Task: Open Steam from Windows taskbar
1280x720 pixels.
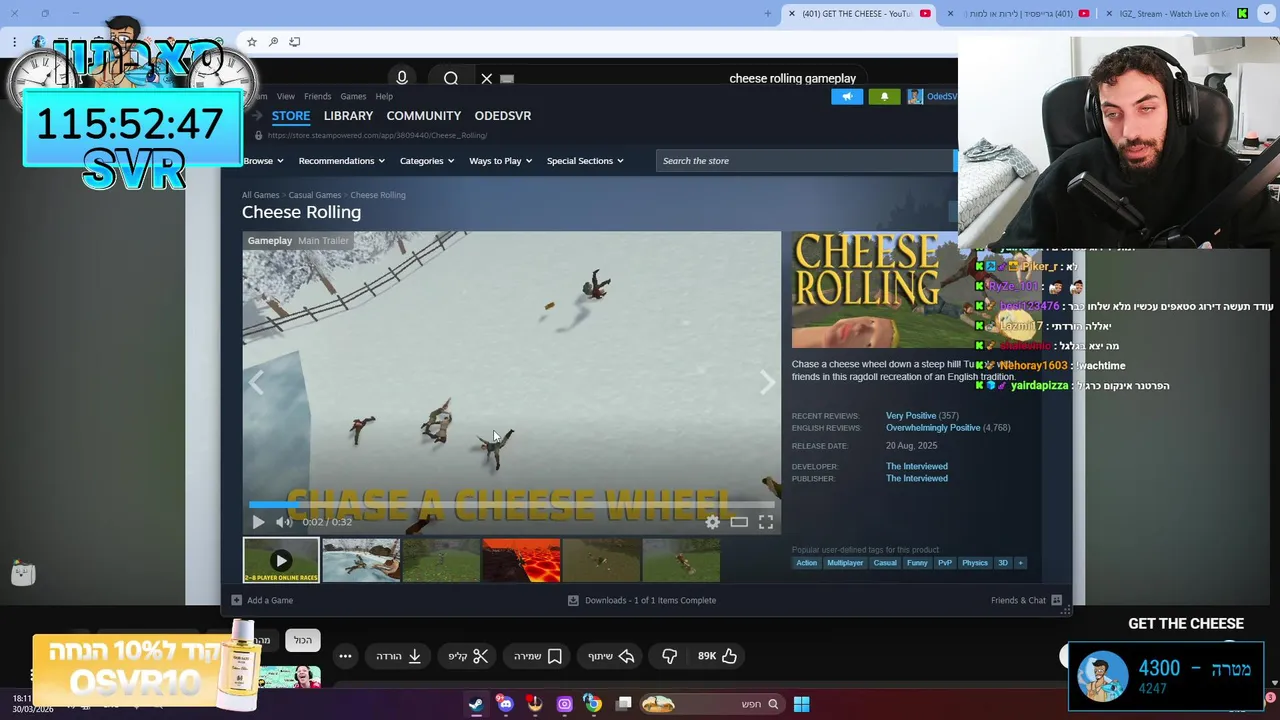Action: tap(476, 704)
